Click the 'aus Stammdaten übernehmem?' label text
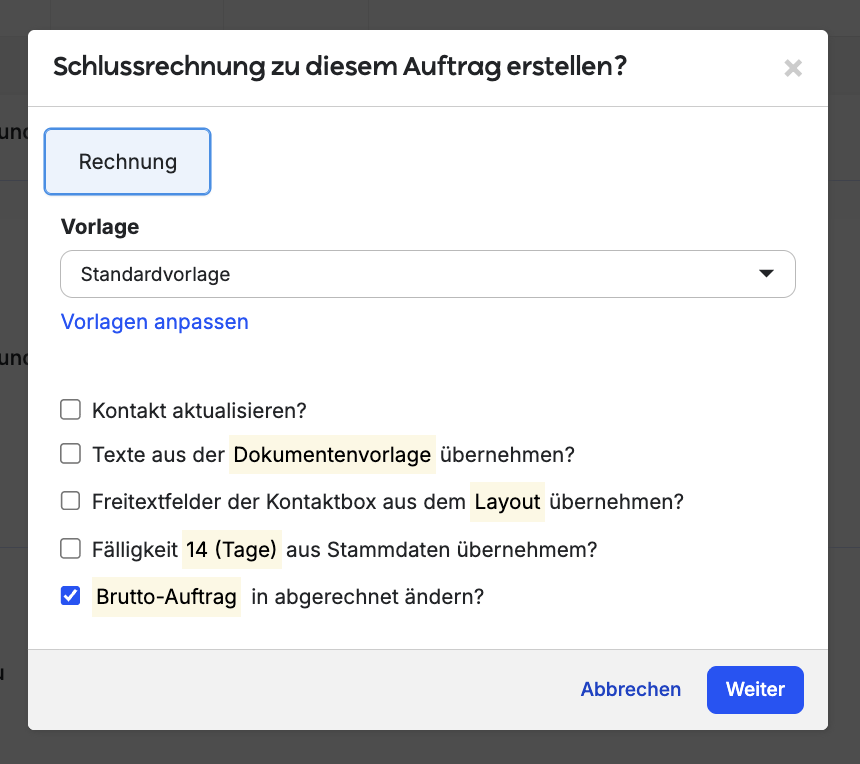Image resolution: width=860 pixels, height=764 pixels. pos(442,550)
